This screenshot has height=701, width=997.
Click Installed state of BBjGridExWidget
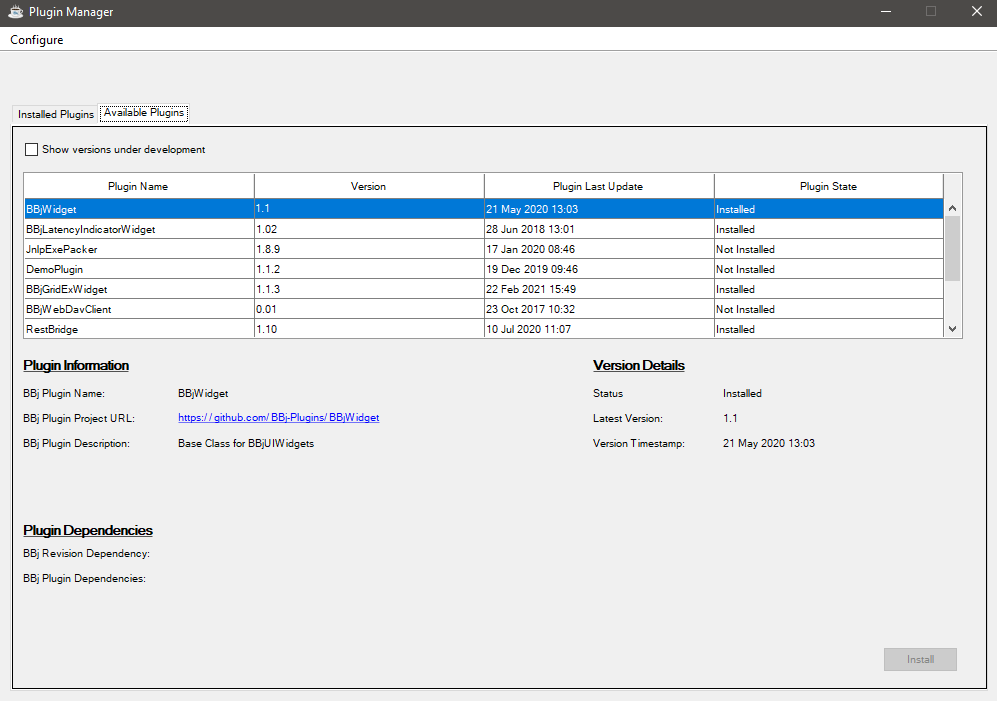tap(829, 289)
